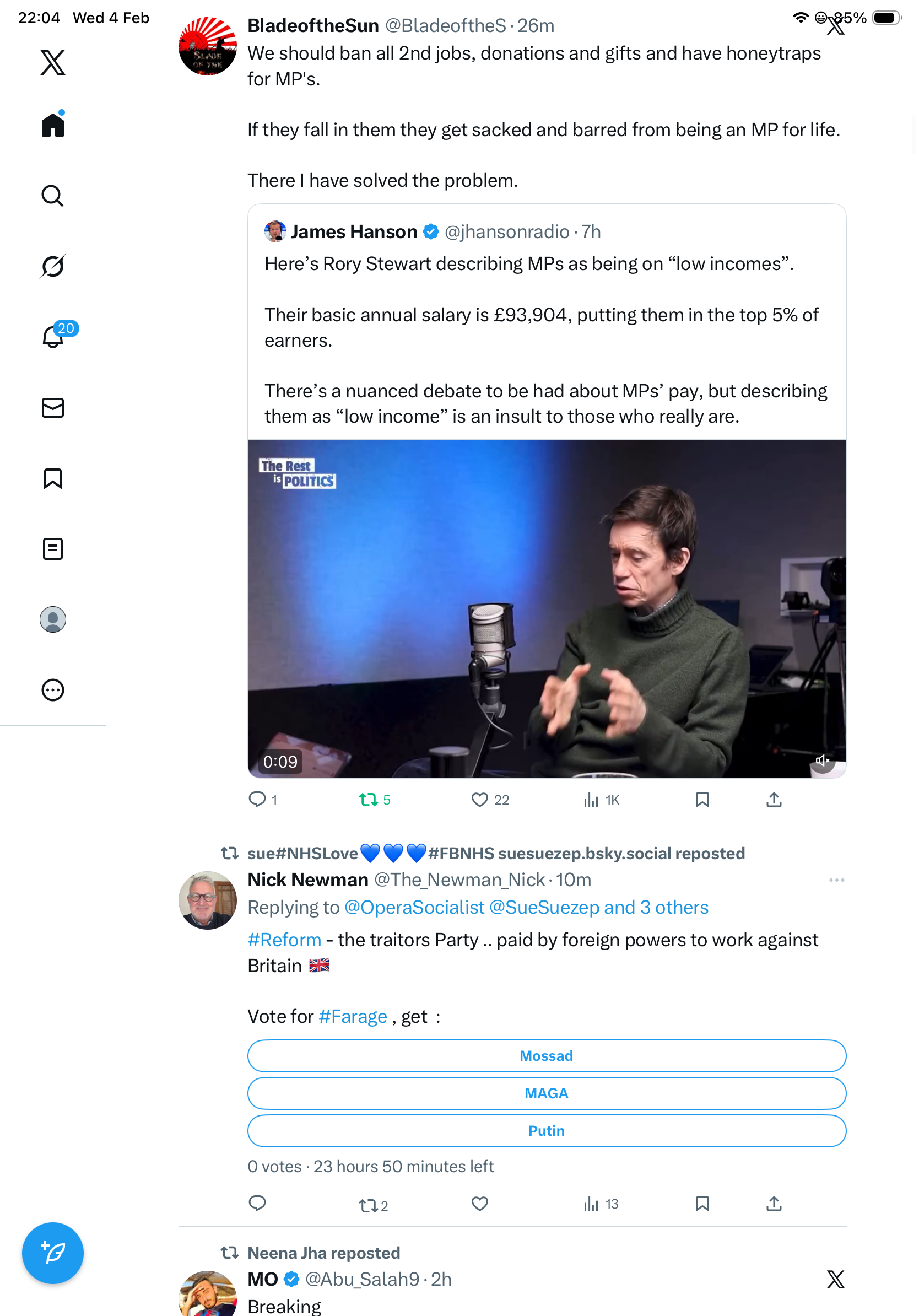Screen dimensions: 919x1316
Task: Tap the compose new post button
Action: [x=53, y=1254]
